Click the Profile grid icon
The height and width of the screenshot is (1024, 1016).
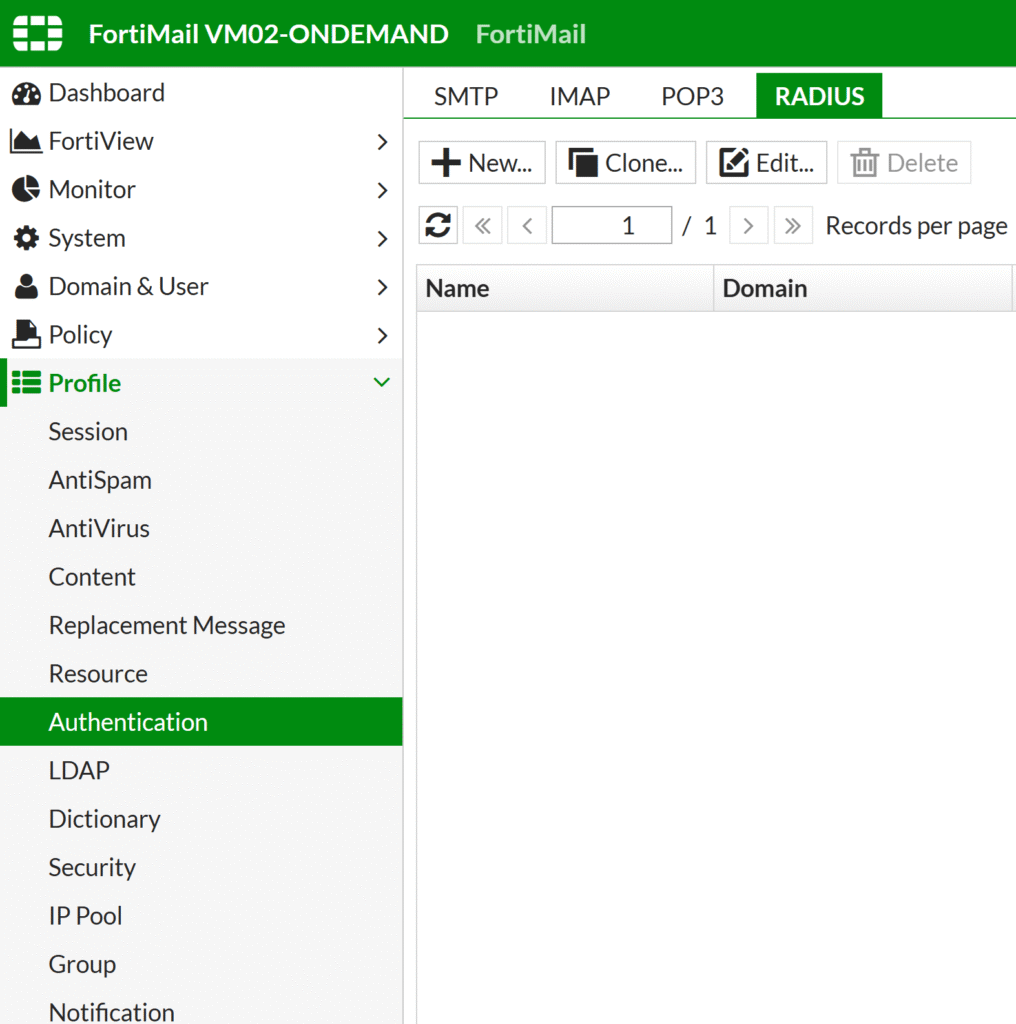pos(27,383)
